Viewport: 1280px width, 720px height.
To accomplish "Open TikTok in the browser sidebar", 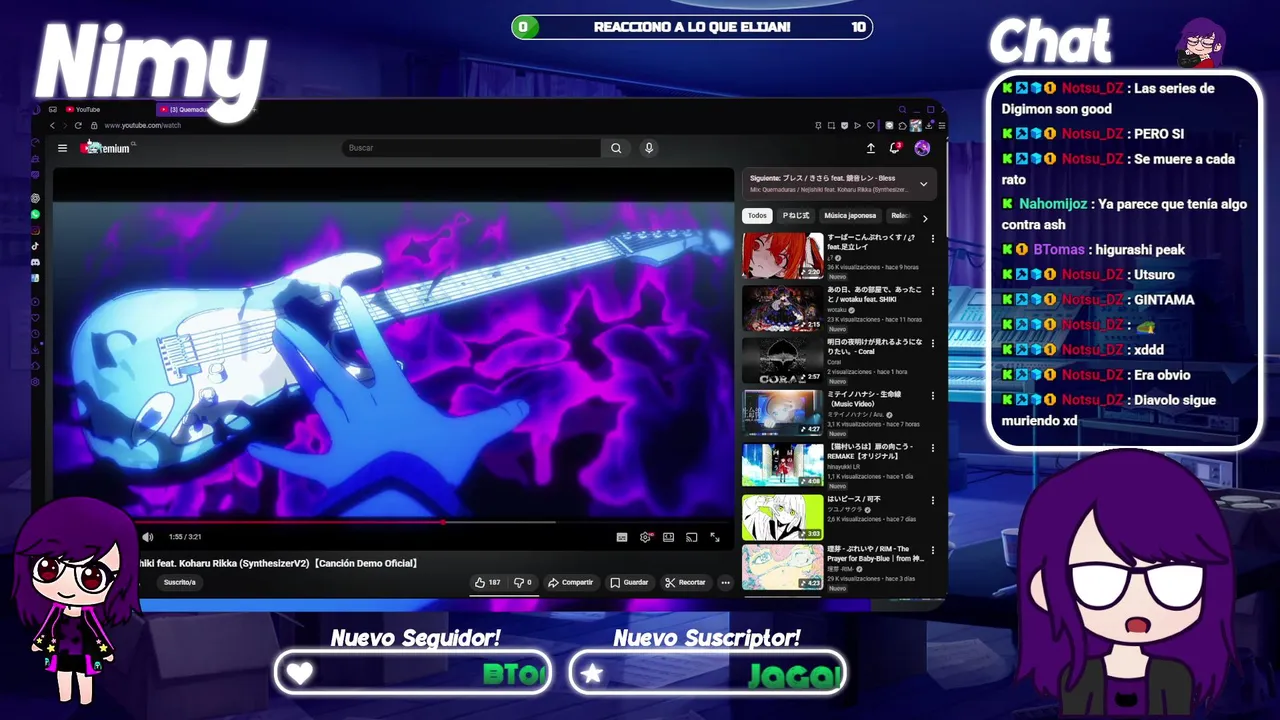I will point(35,246).
